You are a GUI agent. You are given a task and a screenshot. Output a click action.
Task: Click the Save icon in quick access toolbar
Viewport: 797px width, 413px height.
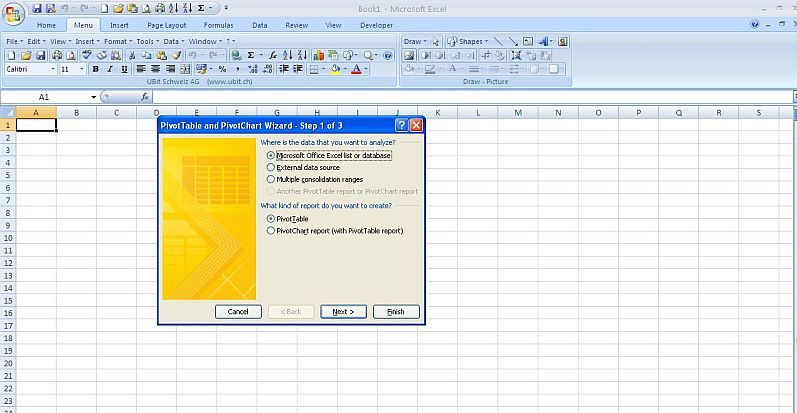36,8
